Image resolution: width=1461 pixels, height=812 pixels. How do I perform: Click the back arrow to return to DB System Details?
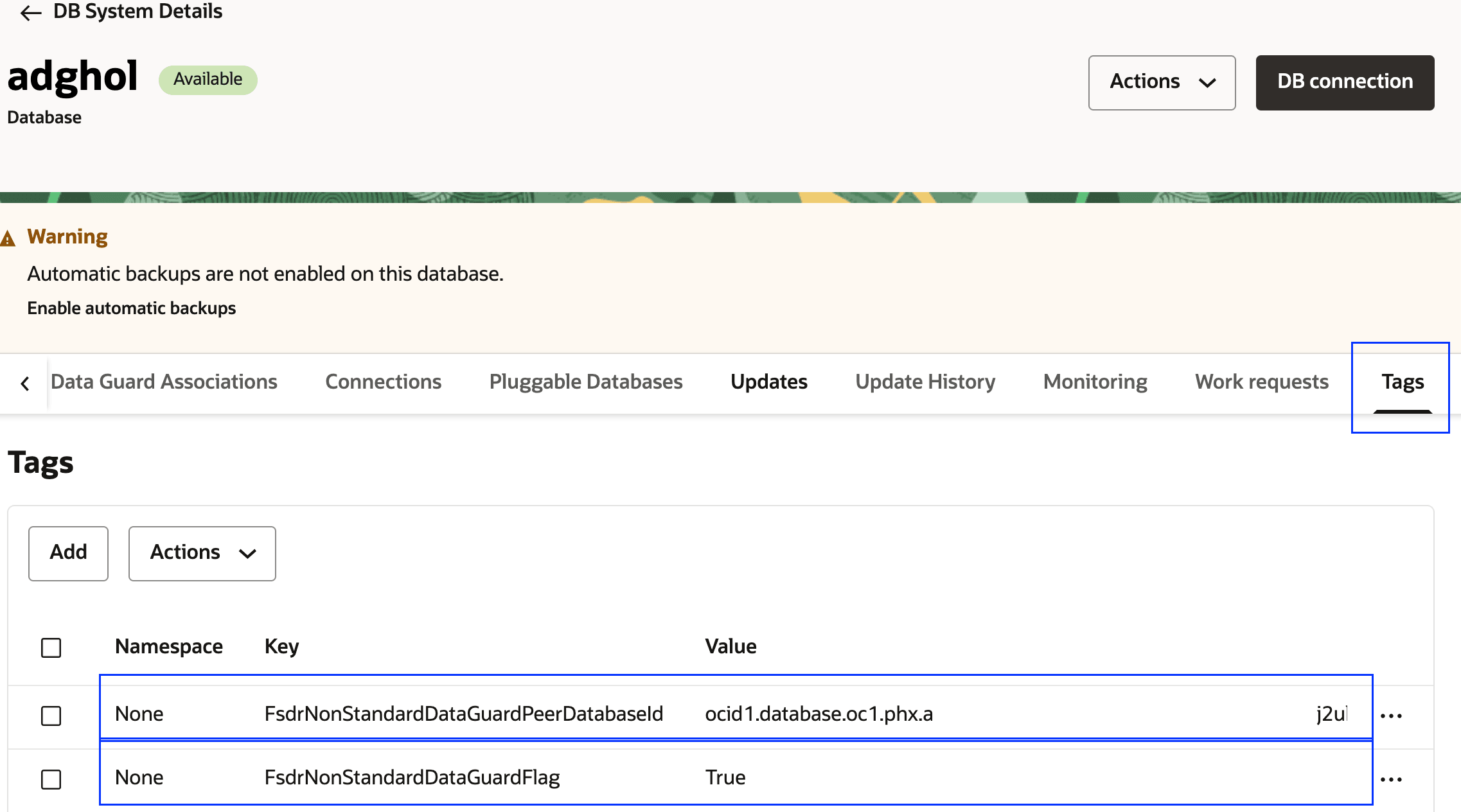[x=30, y=13]
